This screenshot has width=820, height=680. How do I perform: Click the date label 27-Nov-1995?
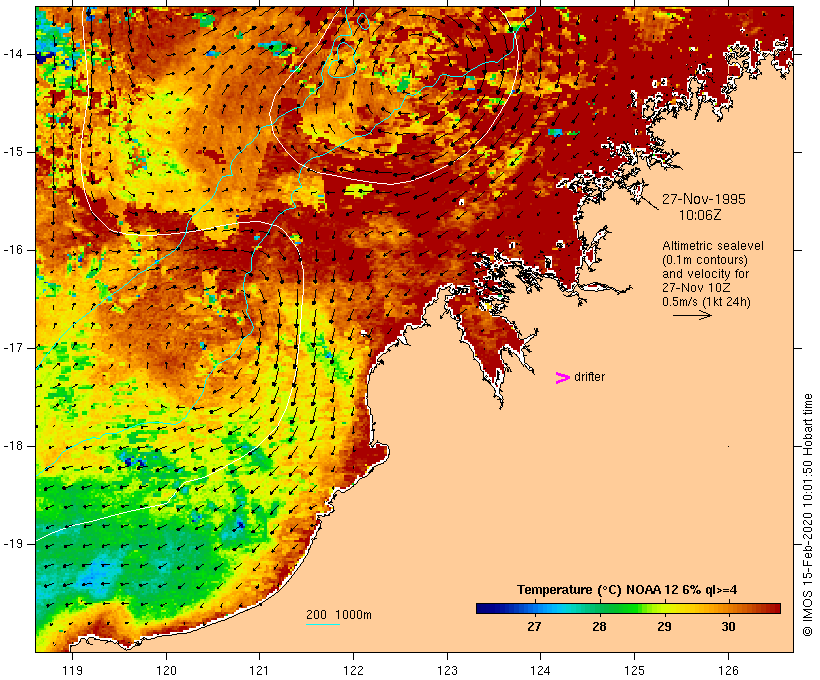(703, 199)
